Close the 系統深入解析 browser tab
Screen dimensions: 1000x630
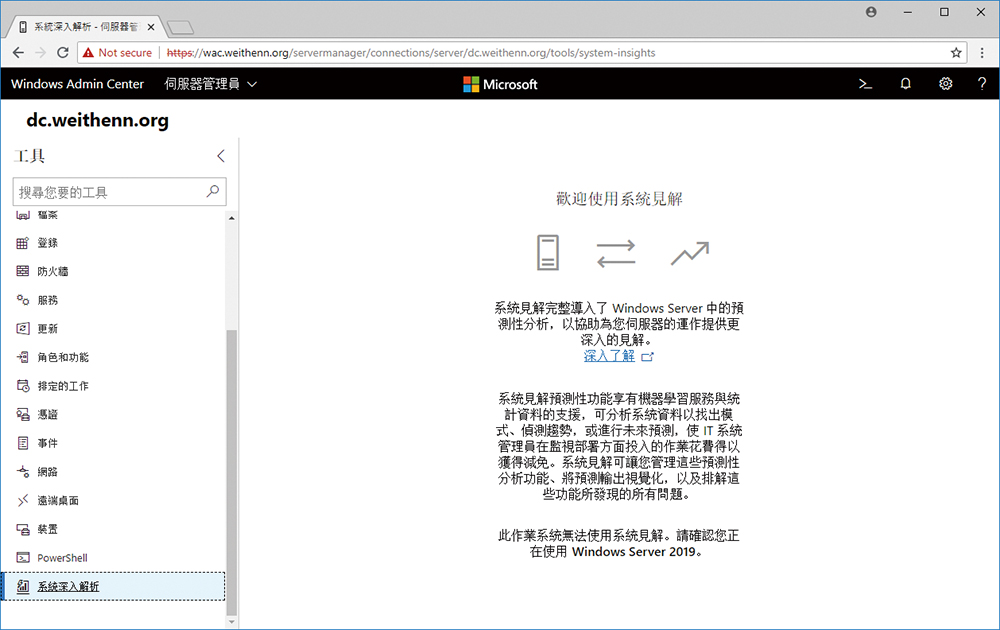(151, 27)
